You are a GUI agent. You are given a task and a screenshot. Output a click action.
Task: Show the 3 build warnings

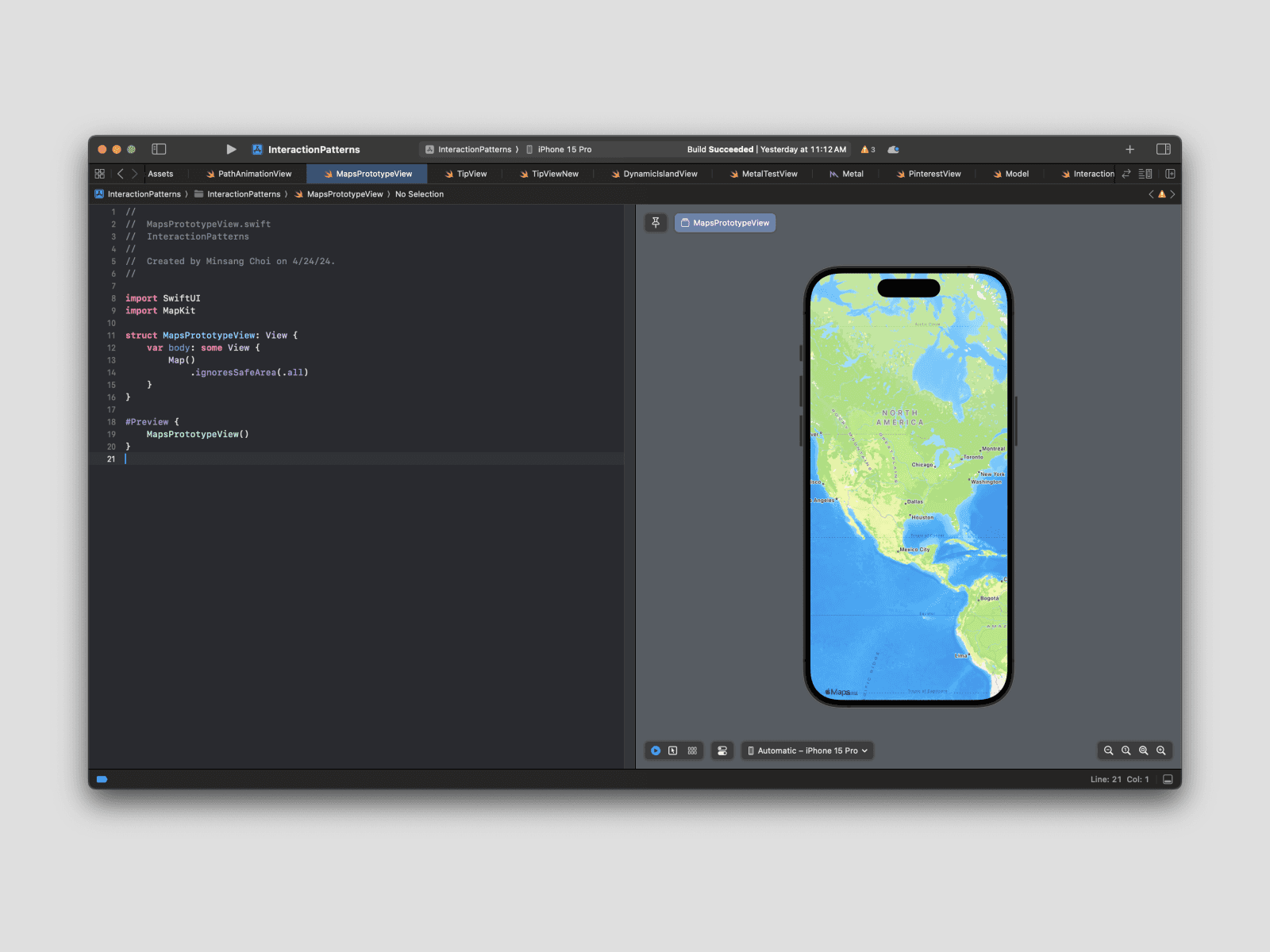pos(868,149)
